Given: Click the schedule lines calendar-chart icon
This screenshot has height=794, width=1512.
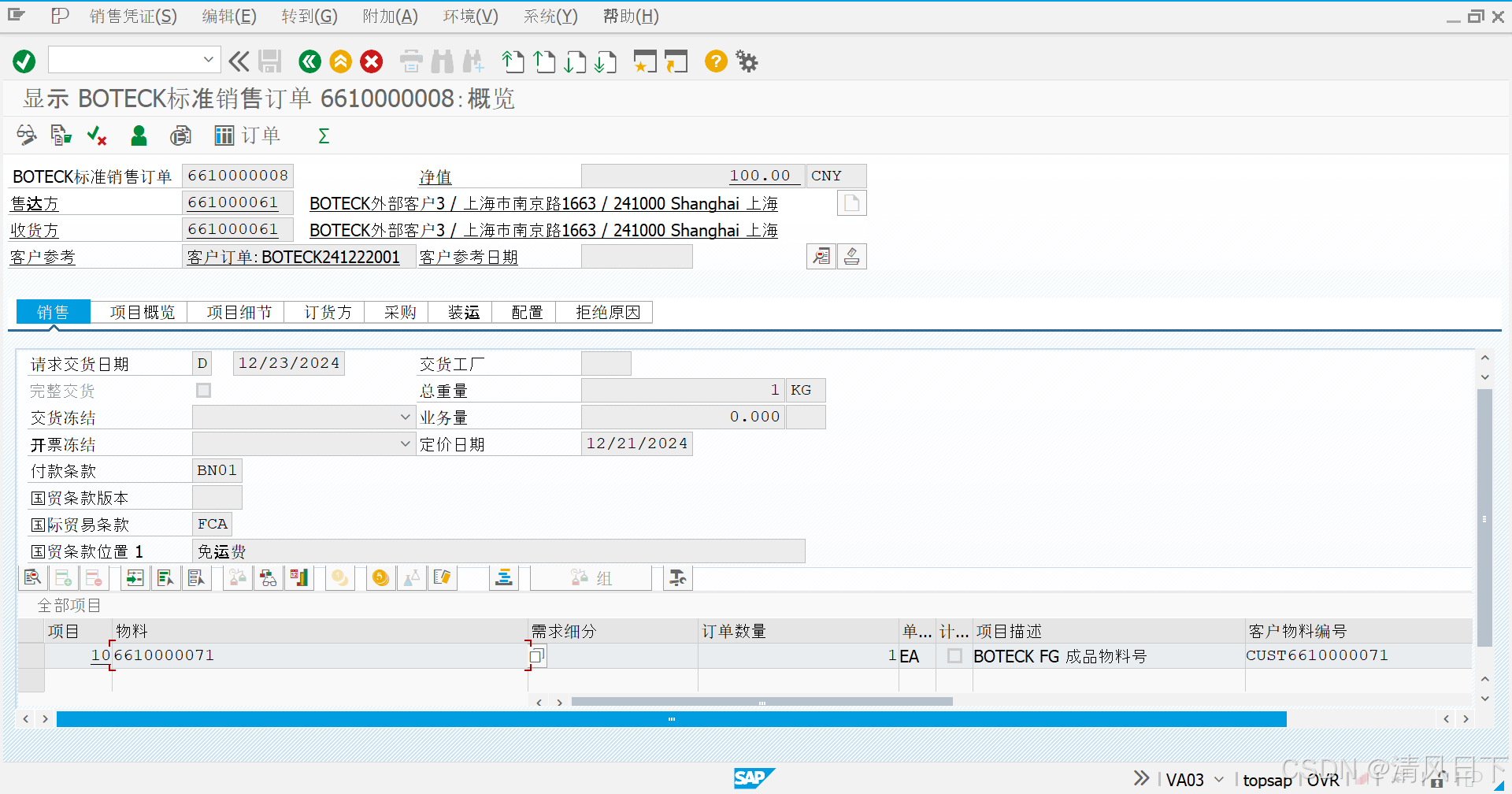Looking at the screenshot, I should tap(298, 578).
